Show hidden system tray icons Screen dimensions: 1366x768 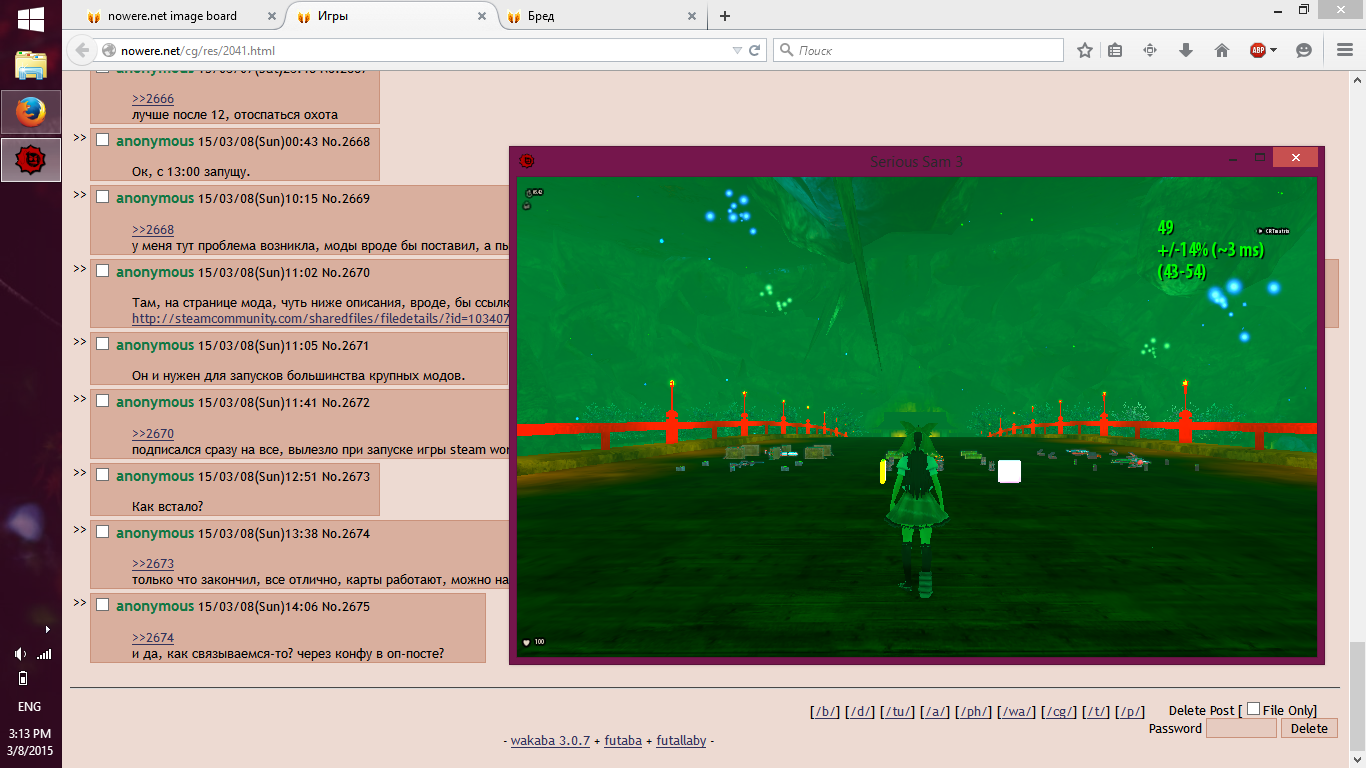47,630
